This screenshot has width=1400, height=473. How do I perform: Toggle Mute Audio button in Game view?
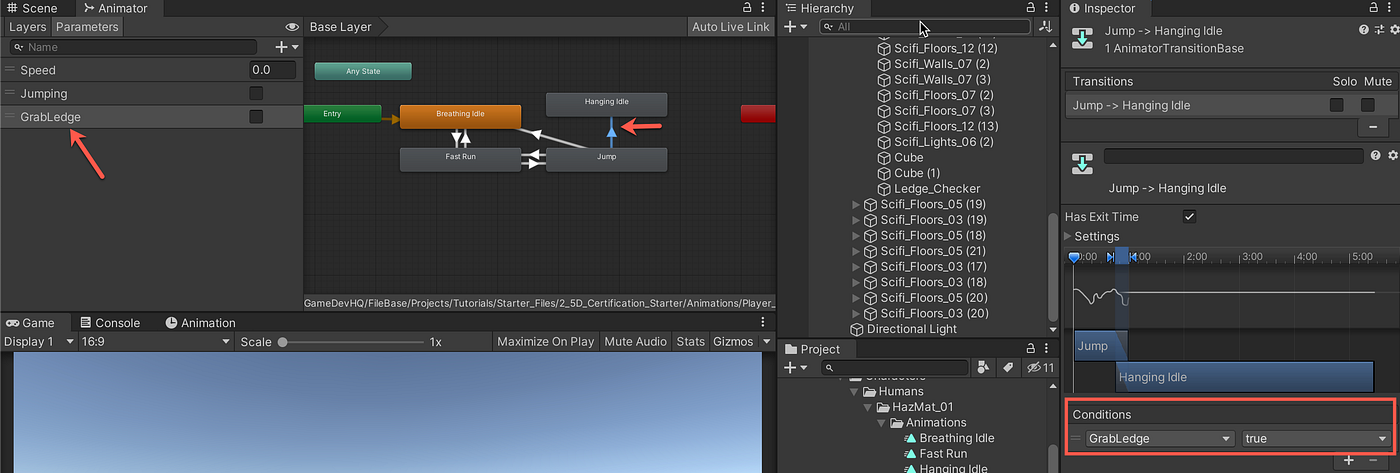(636, 341)
